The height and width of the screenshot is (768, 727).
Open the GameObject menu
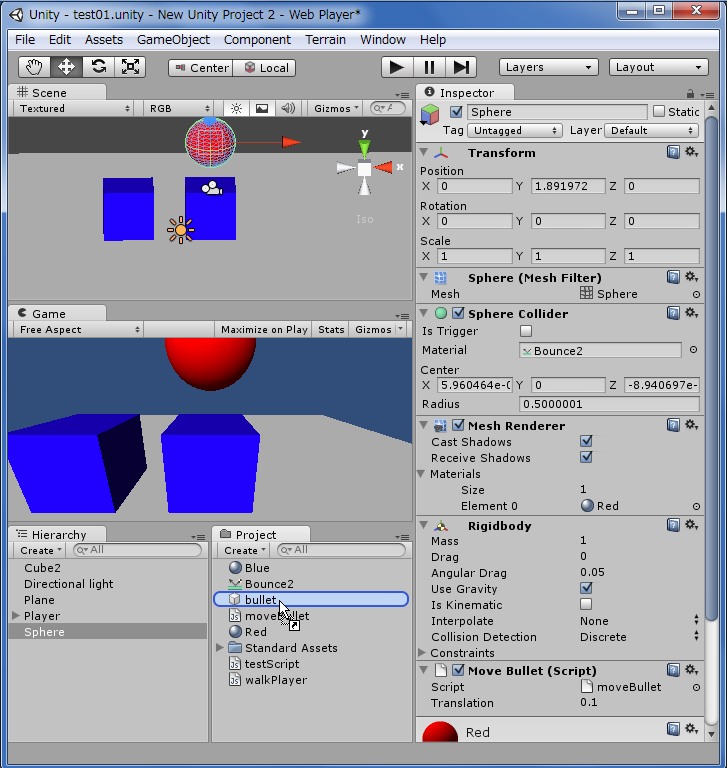(173, 39)
